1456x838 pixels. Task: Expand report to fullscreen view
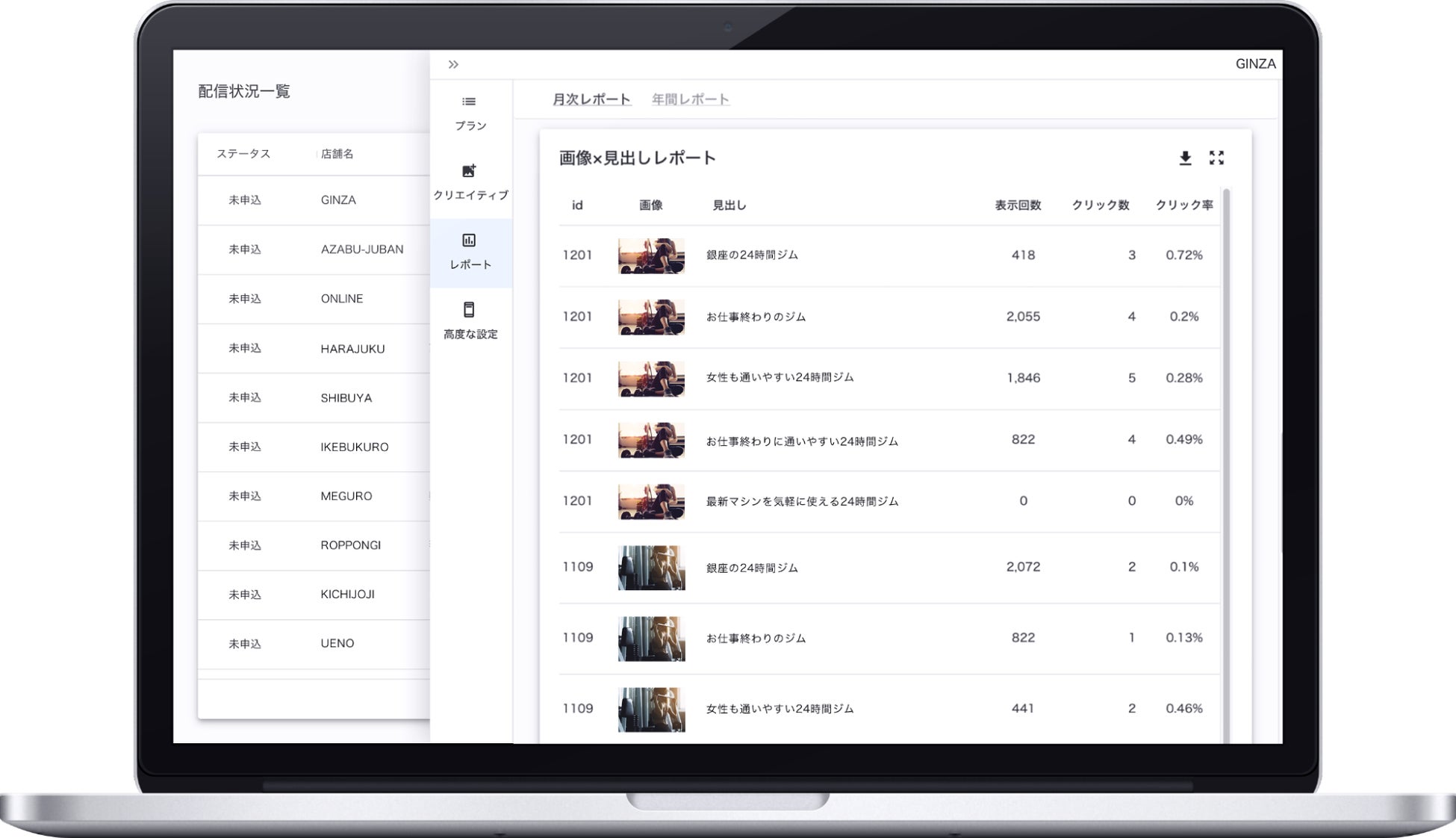[x=1216, y=158]
